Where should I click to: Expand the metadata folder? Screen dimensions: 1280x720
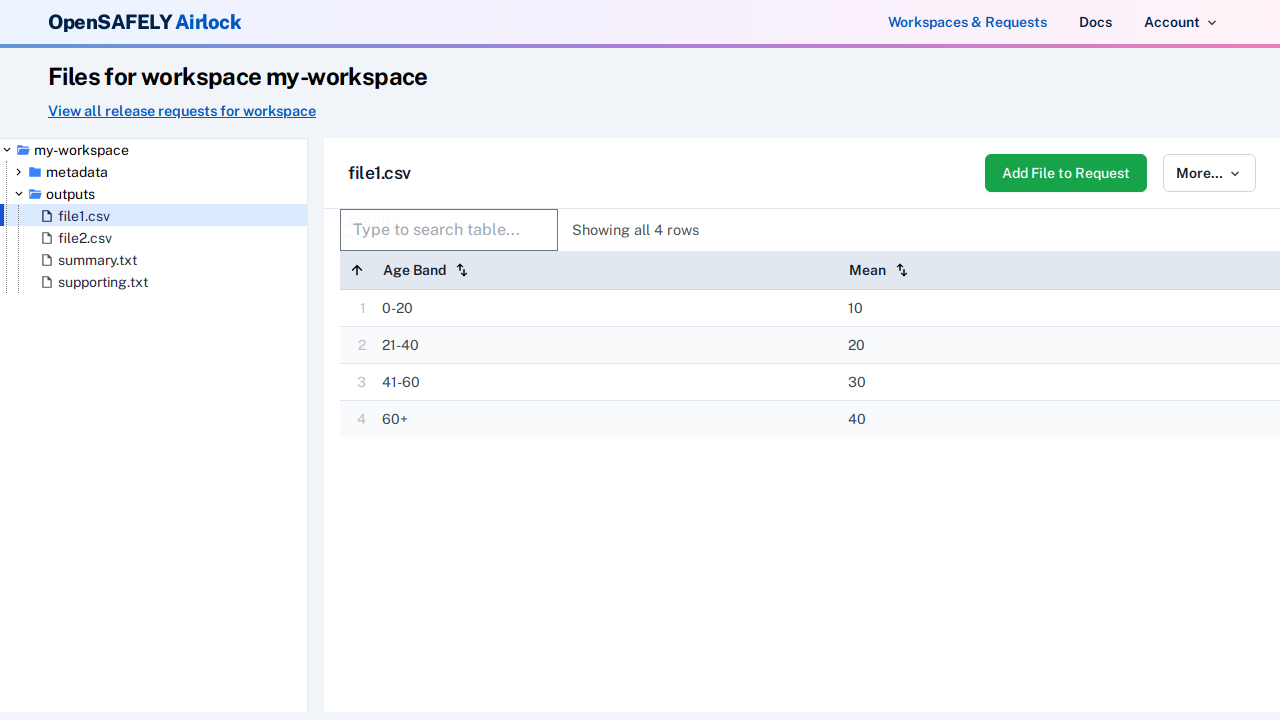click(x=18, y=172)
